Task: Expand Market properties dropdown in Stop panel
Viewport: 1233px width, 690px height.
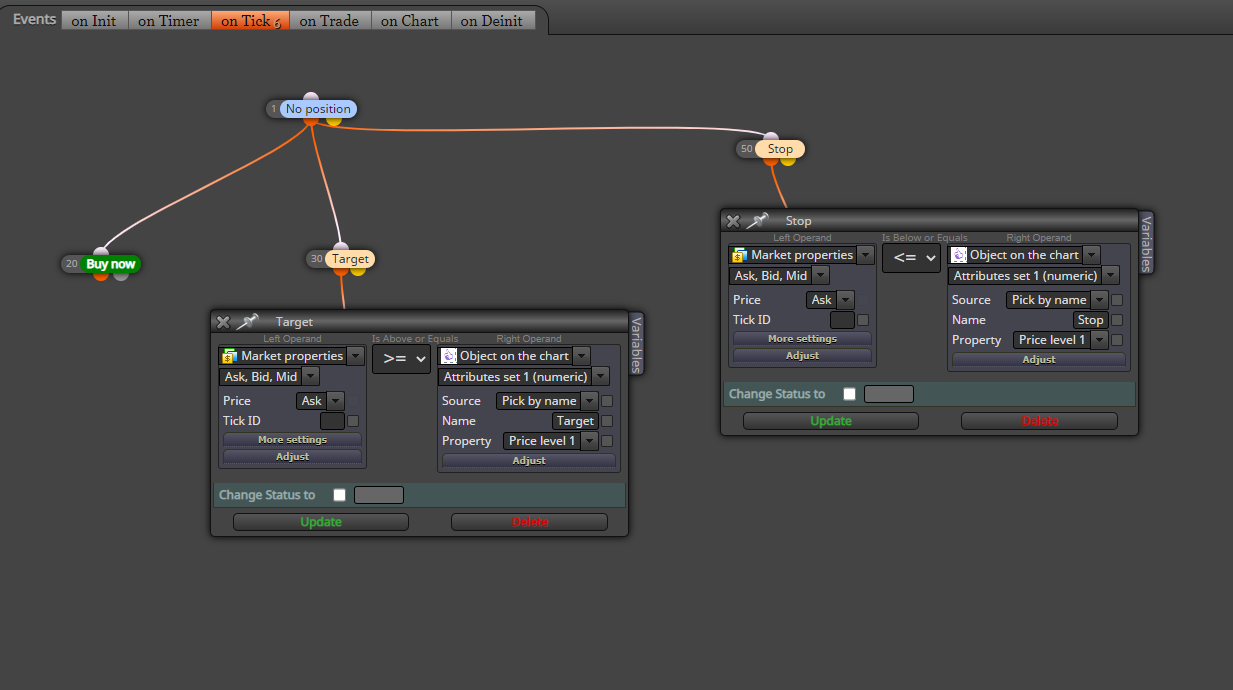Action: point(865,255)
